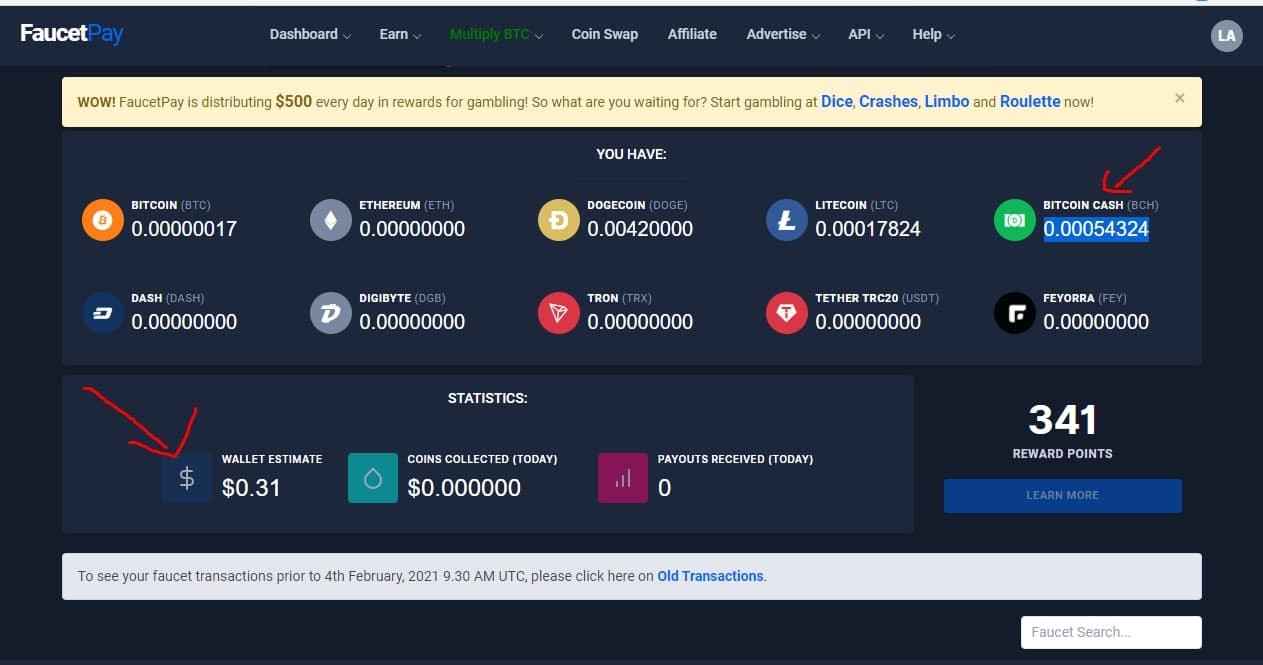Expand the API dropdown menu

pos(866,34)
